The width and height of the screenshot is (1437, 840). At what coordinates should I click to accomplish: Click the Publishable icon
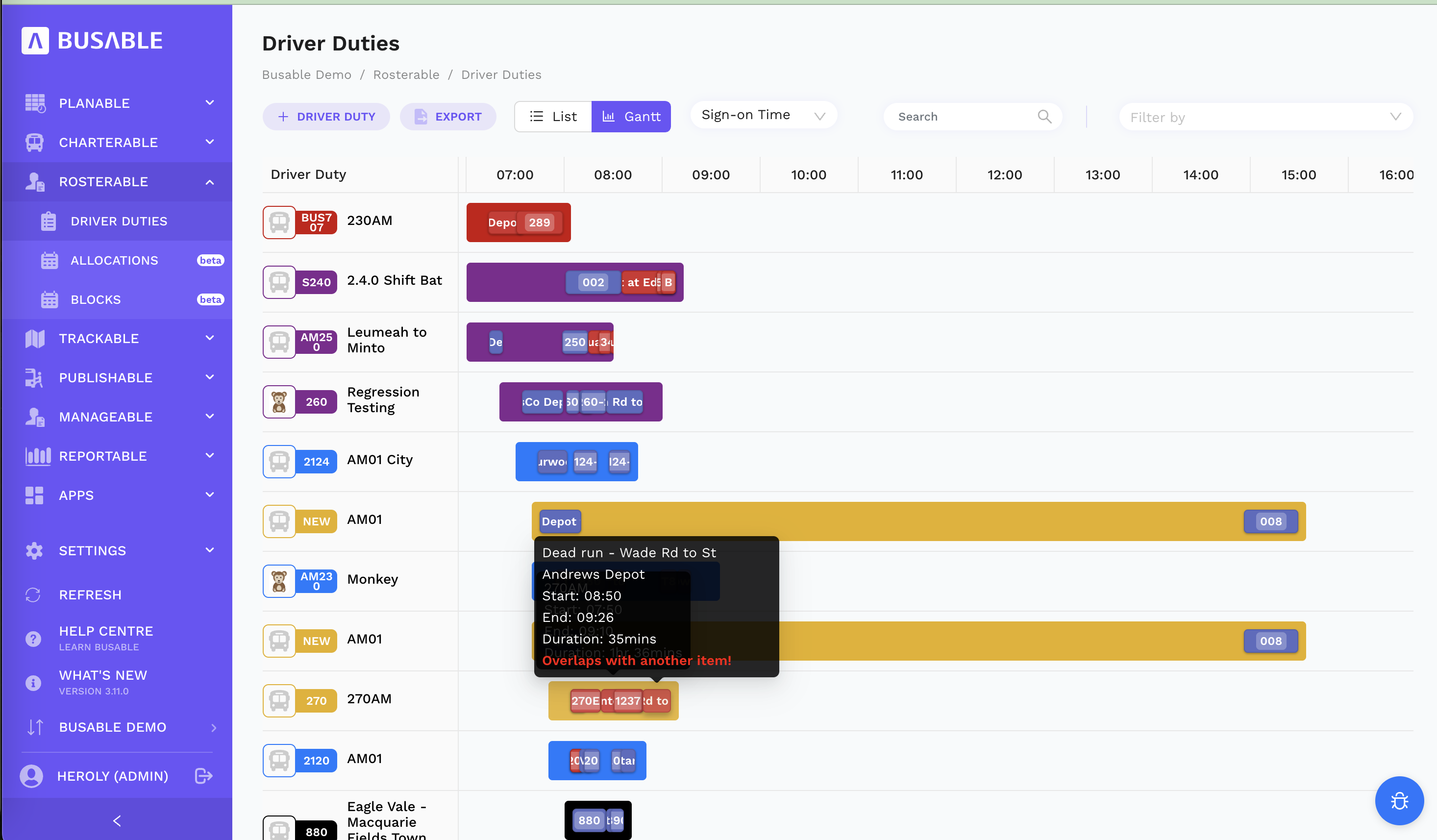[34, 378]
